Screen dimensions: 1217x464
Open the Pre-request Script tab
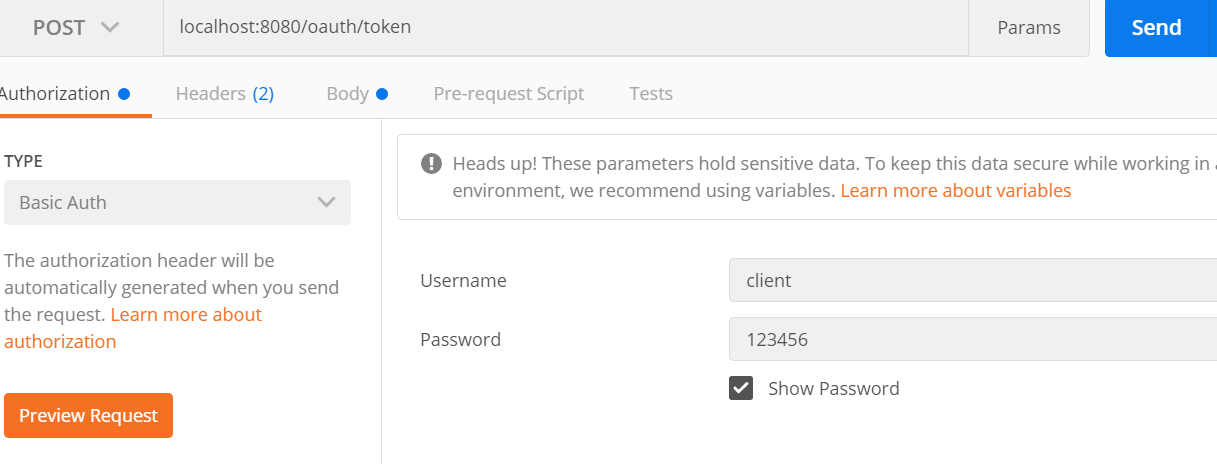[509, 94]
